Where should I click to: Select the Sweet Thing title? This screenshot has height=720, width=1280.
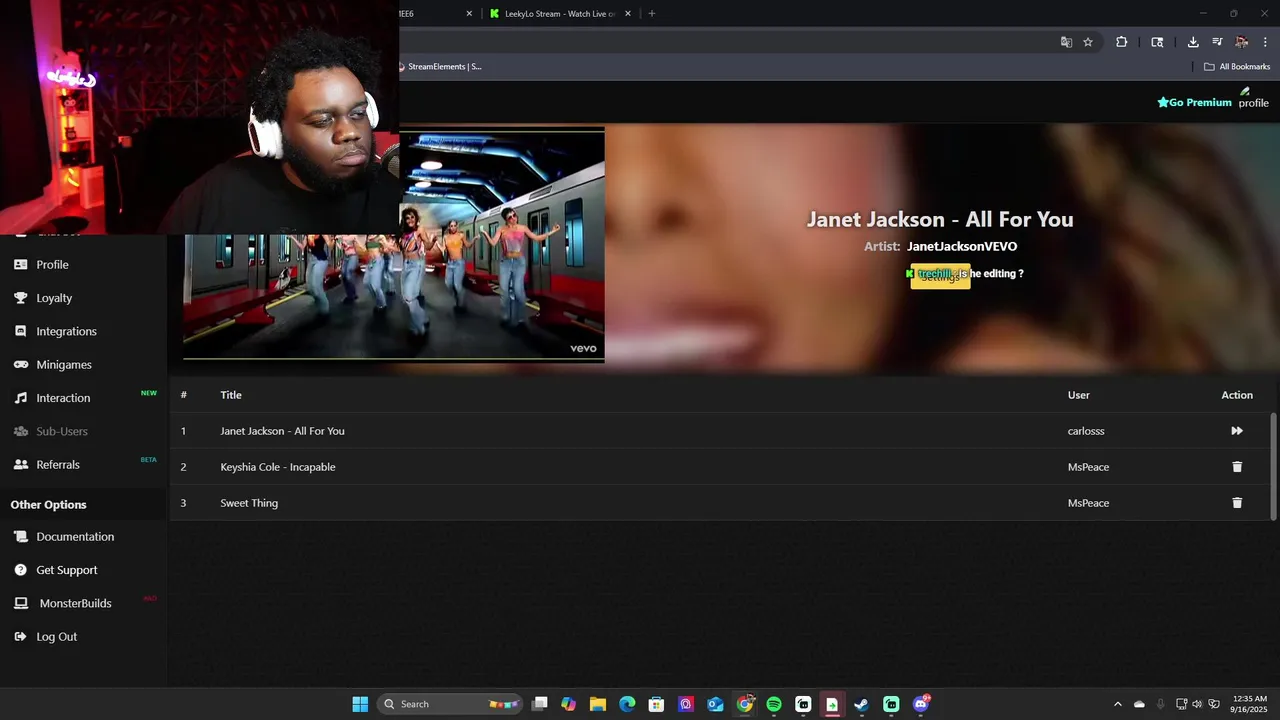(x=249, y=503)
